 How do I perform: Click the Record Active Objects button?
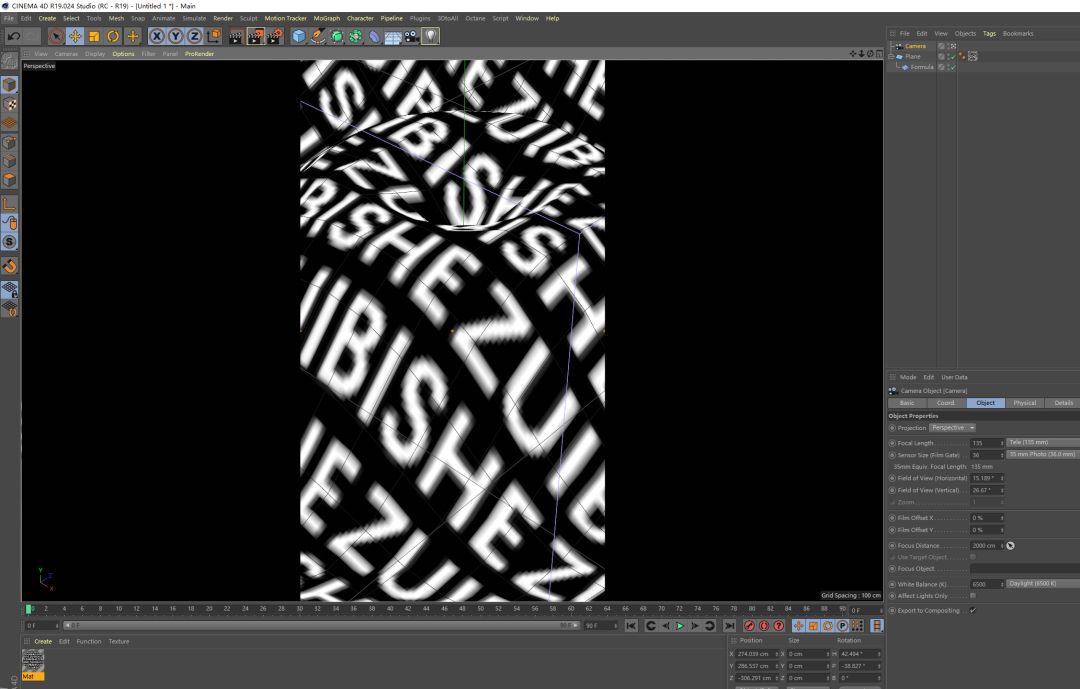click(x=749, y=626)
